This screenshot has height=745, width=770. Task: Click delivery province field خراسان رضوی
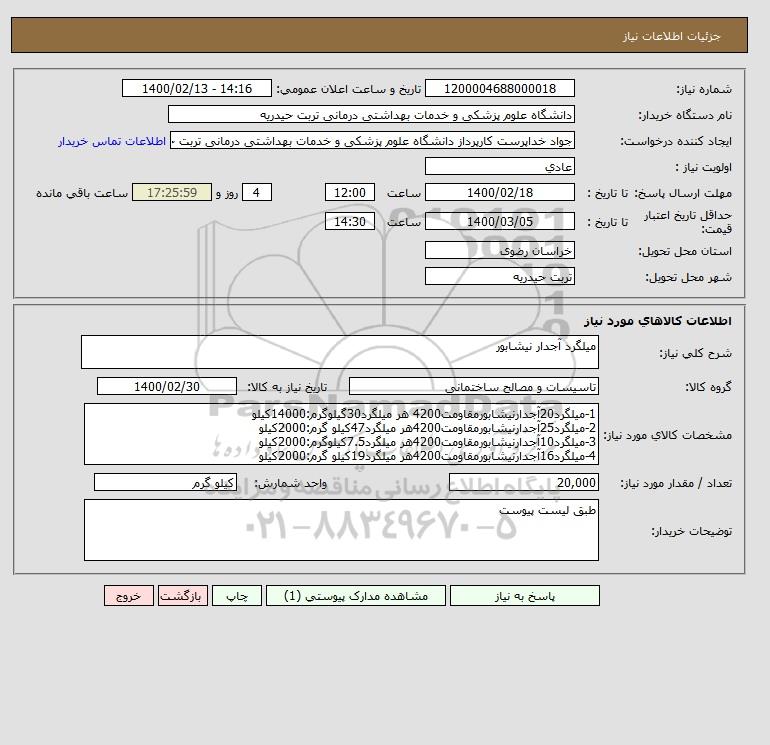[x=499, y=250]
